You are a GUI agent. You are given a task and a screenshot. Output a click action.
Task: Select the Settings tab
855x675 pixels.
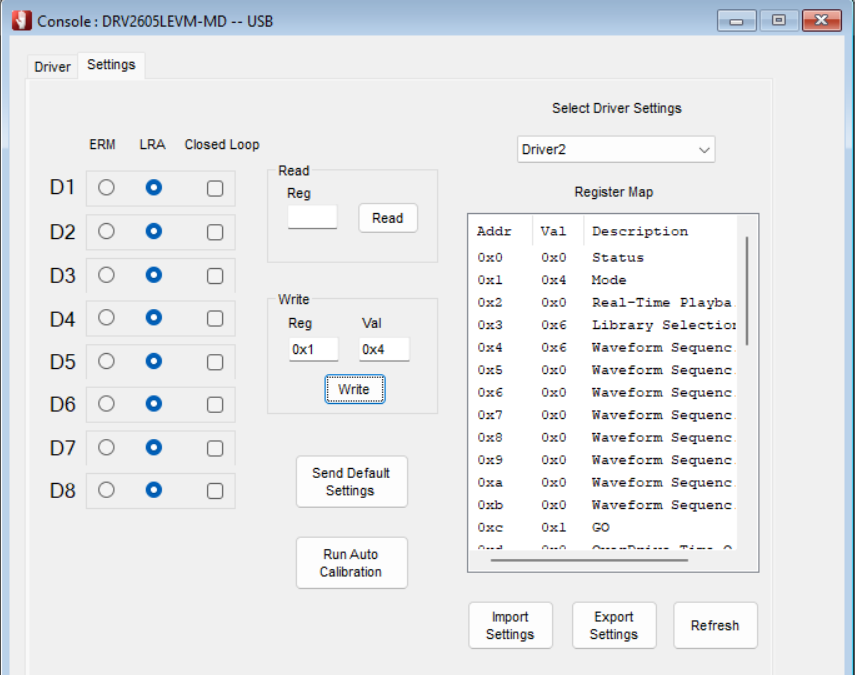(111, 65)
